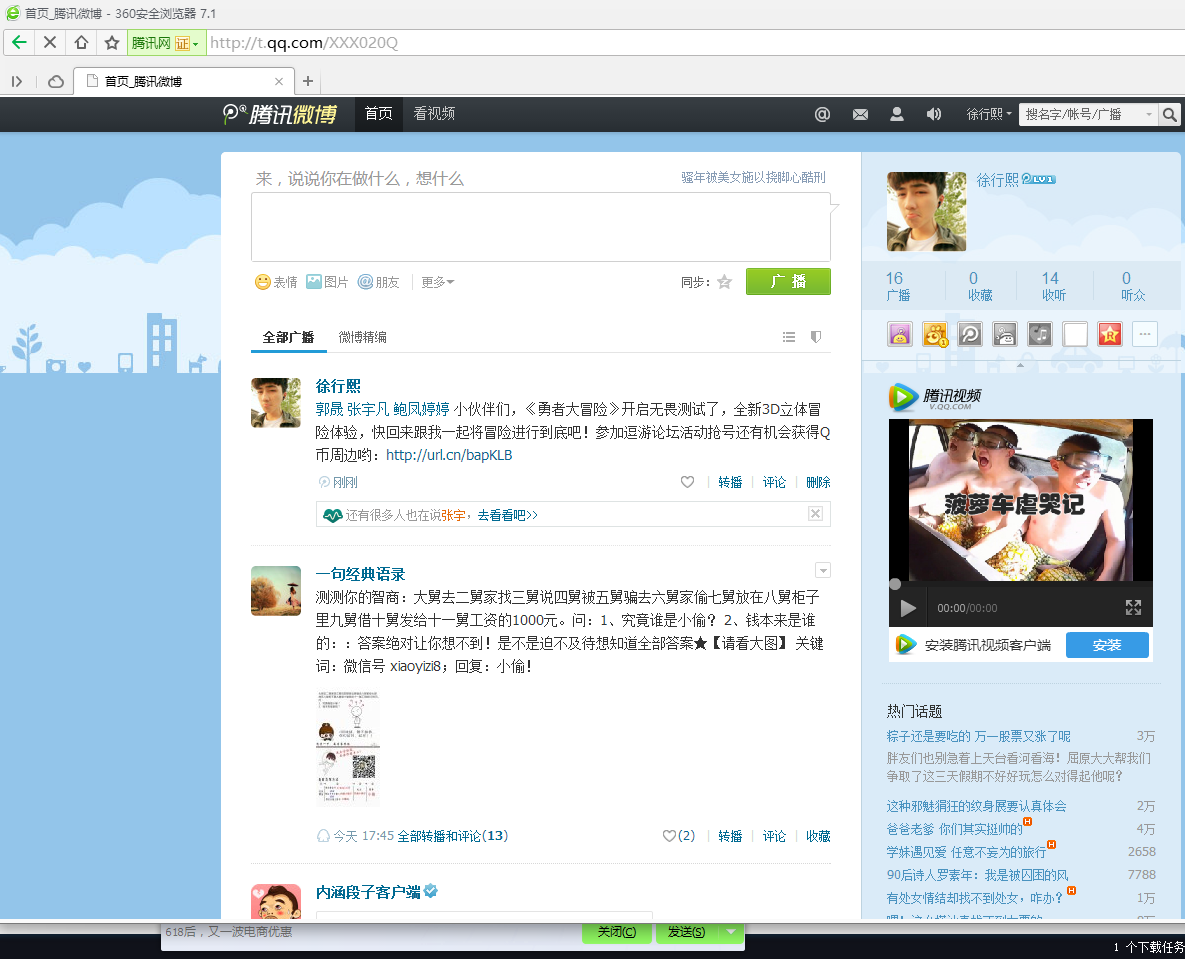Go to the 首页 nav tab
This screenshot has width=1185, height=959.
[379, 114]
